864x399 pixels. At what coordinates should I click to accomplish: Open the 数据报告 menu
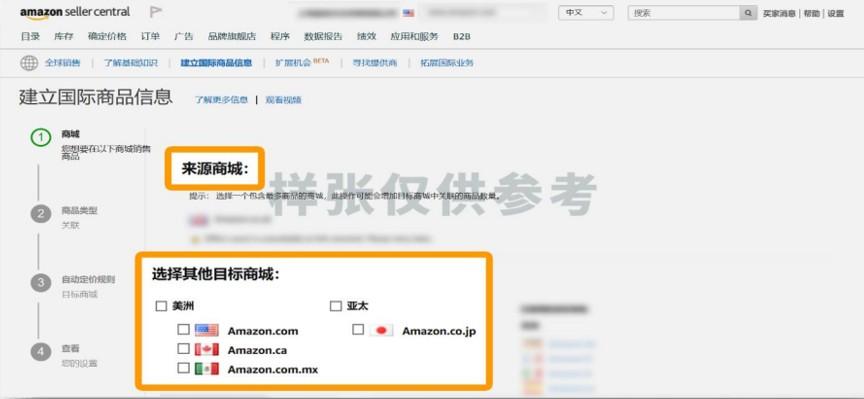pyautogui.click(x=323, y=36)
